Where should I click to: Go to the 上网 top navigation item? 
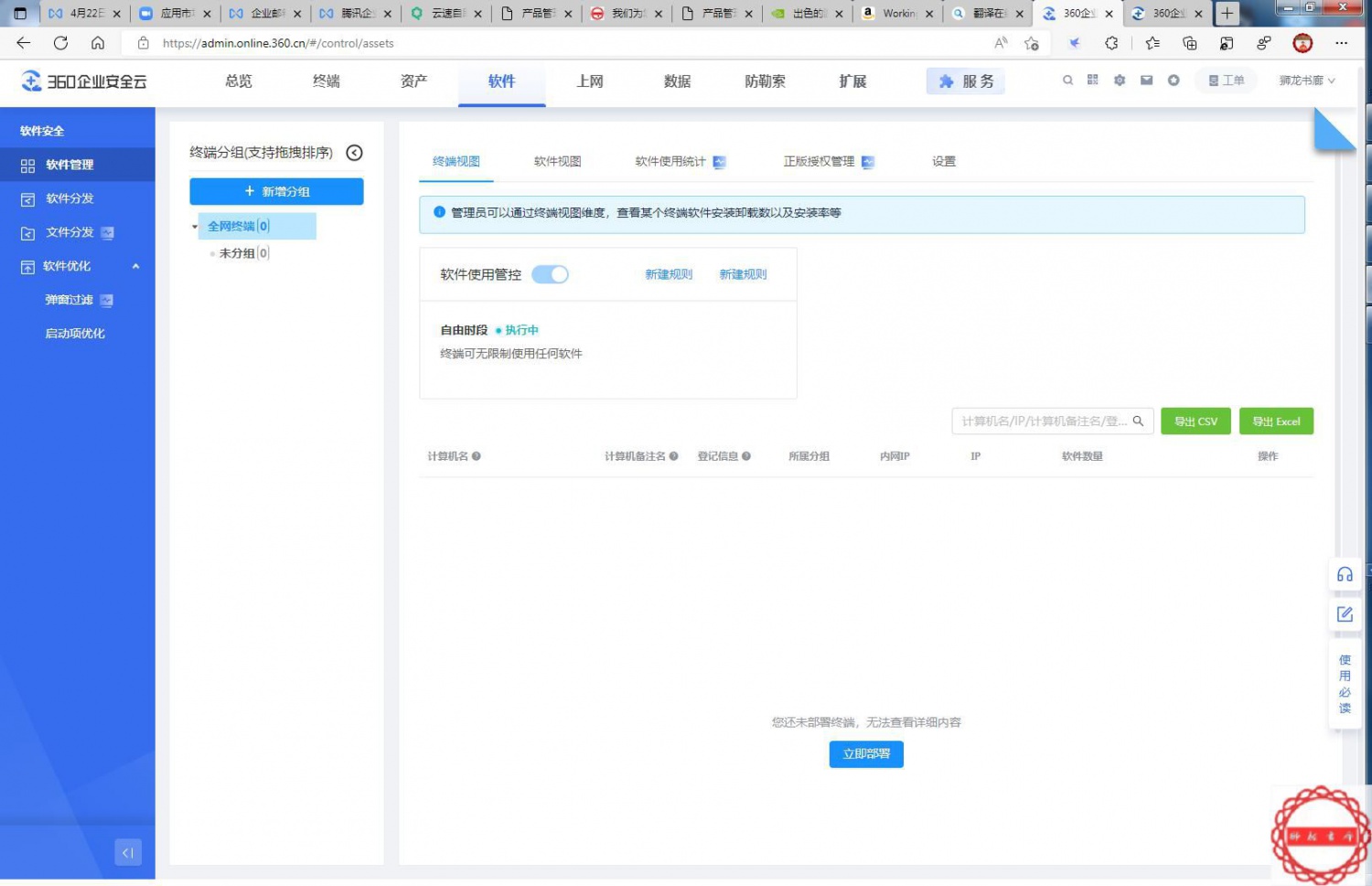point(590,81)
